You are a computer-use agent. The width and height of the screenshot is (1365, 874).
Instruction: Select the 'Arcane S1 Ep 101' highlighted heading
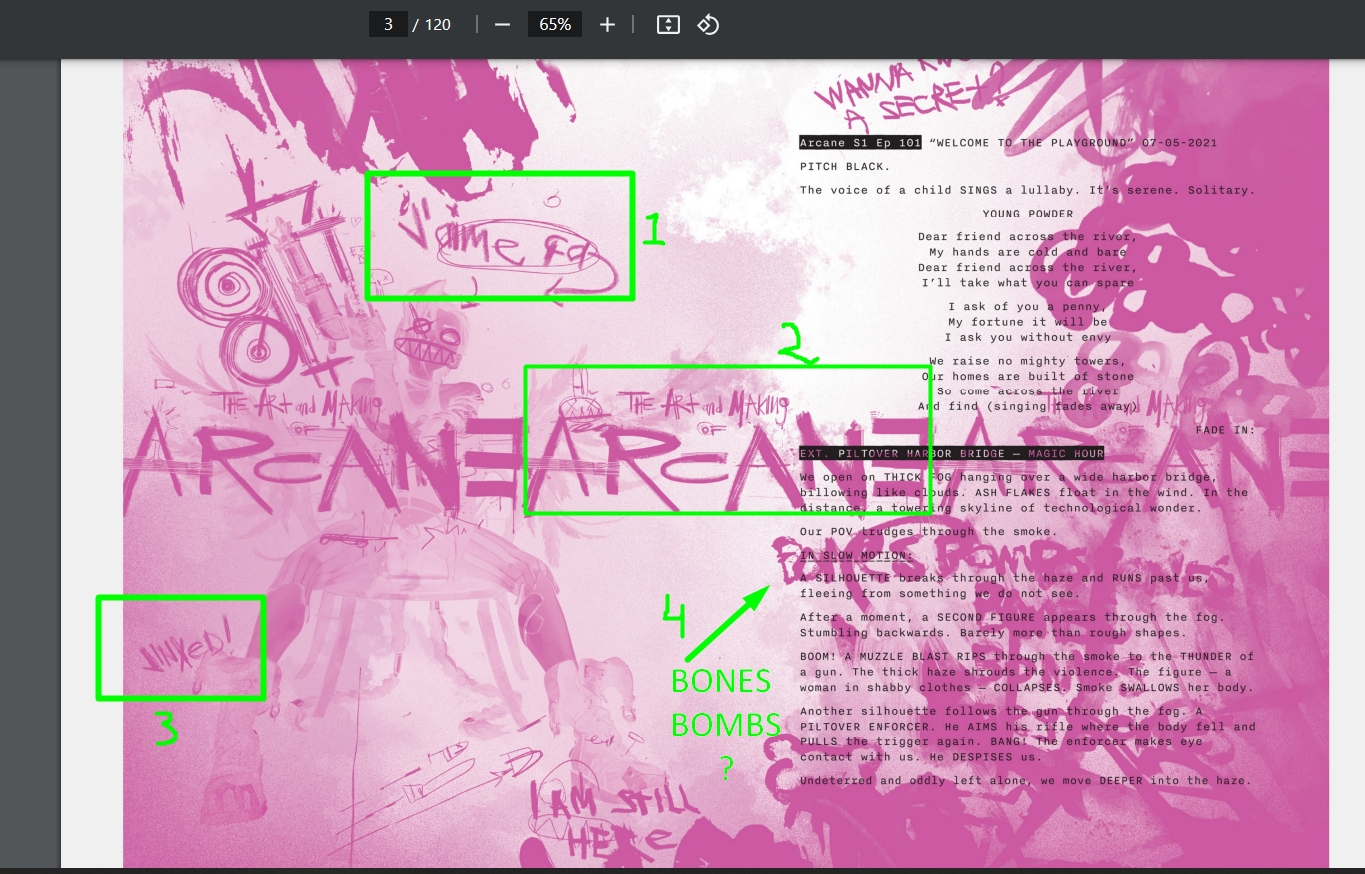pyautogui.click(x=860, y=143)
